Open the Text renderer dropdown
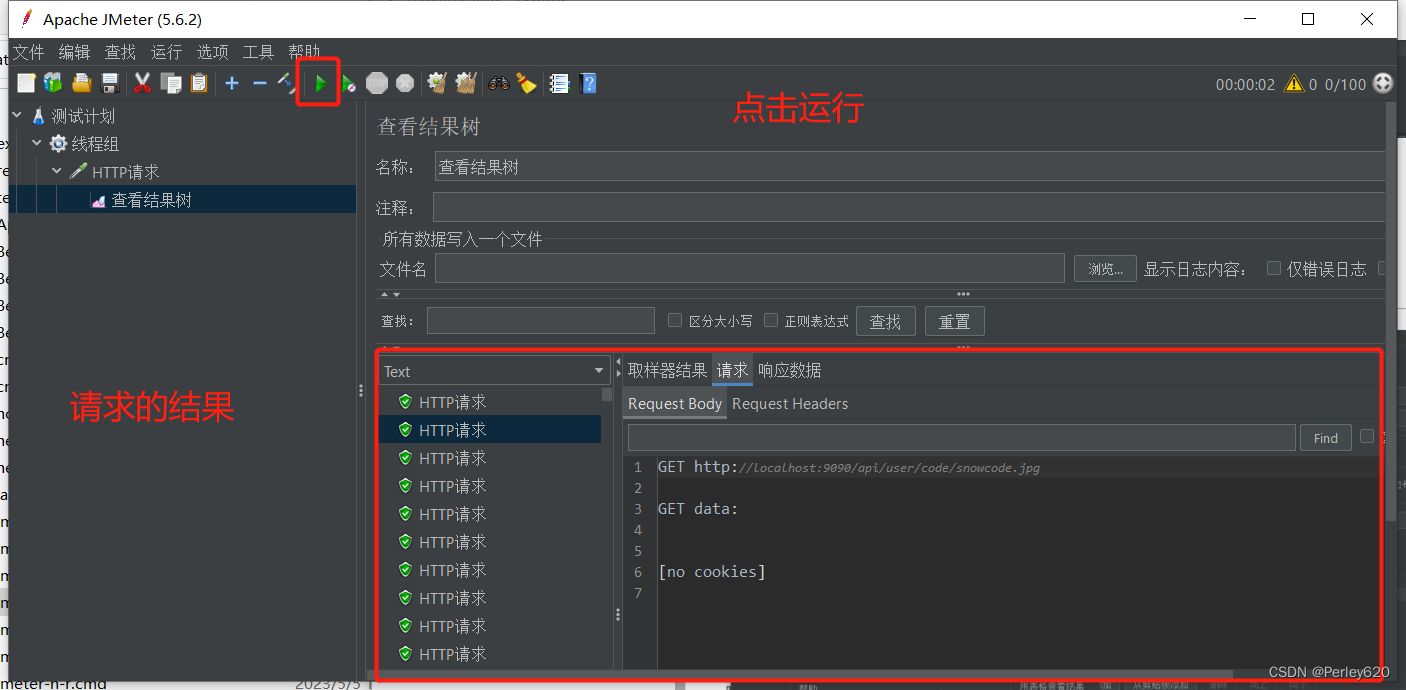Viewport: 1406px width, 690px height. [x=495, y=371]
